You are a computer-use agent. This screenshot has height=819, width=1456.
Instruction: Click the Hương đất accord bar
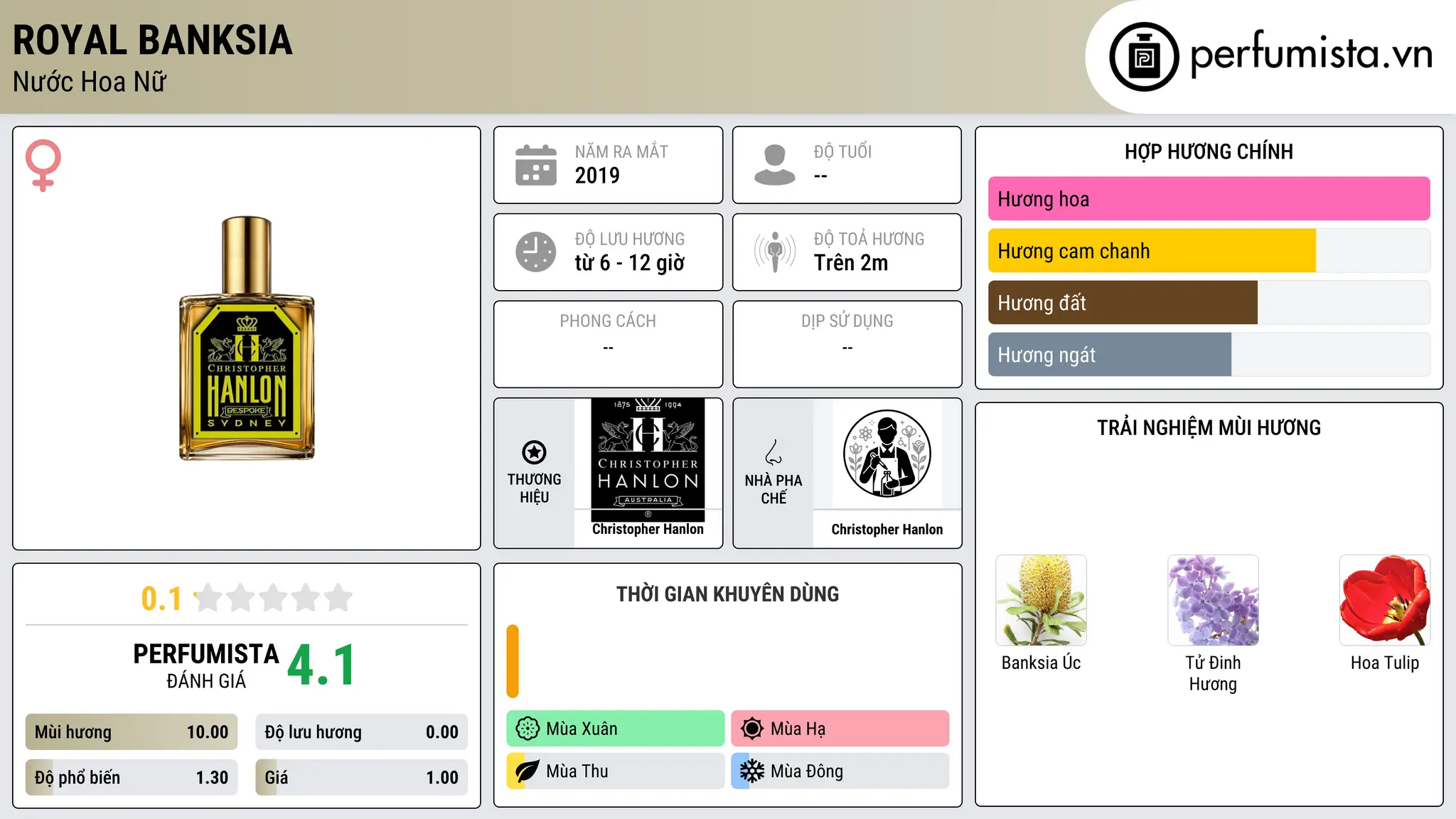(x=1209, y=303)
